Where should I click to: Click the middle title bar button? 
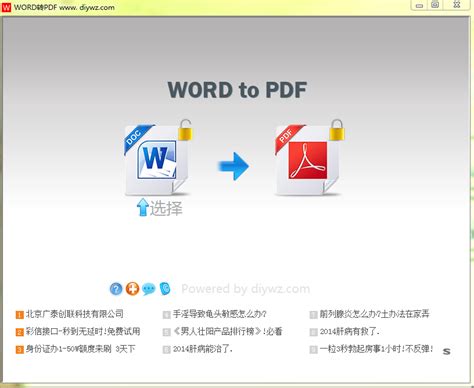click(x=435, y=5)
